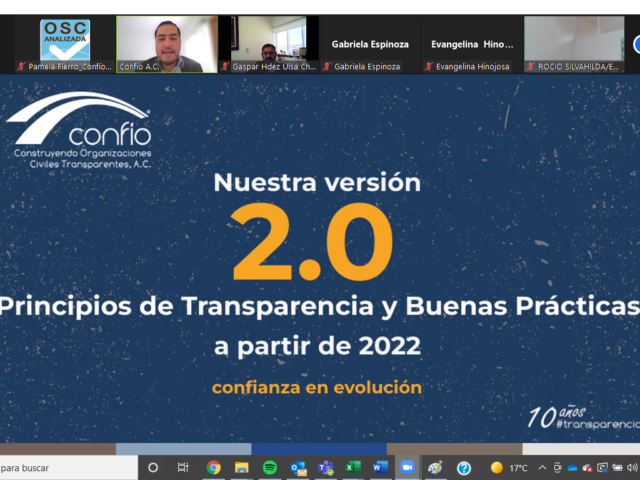Screen dimensions: 640x480
Task: Click the 'confianza en evolución' tagline
Action: pyautogui.click(x=317, y=387)
